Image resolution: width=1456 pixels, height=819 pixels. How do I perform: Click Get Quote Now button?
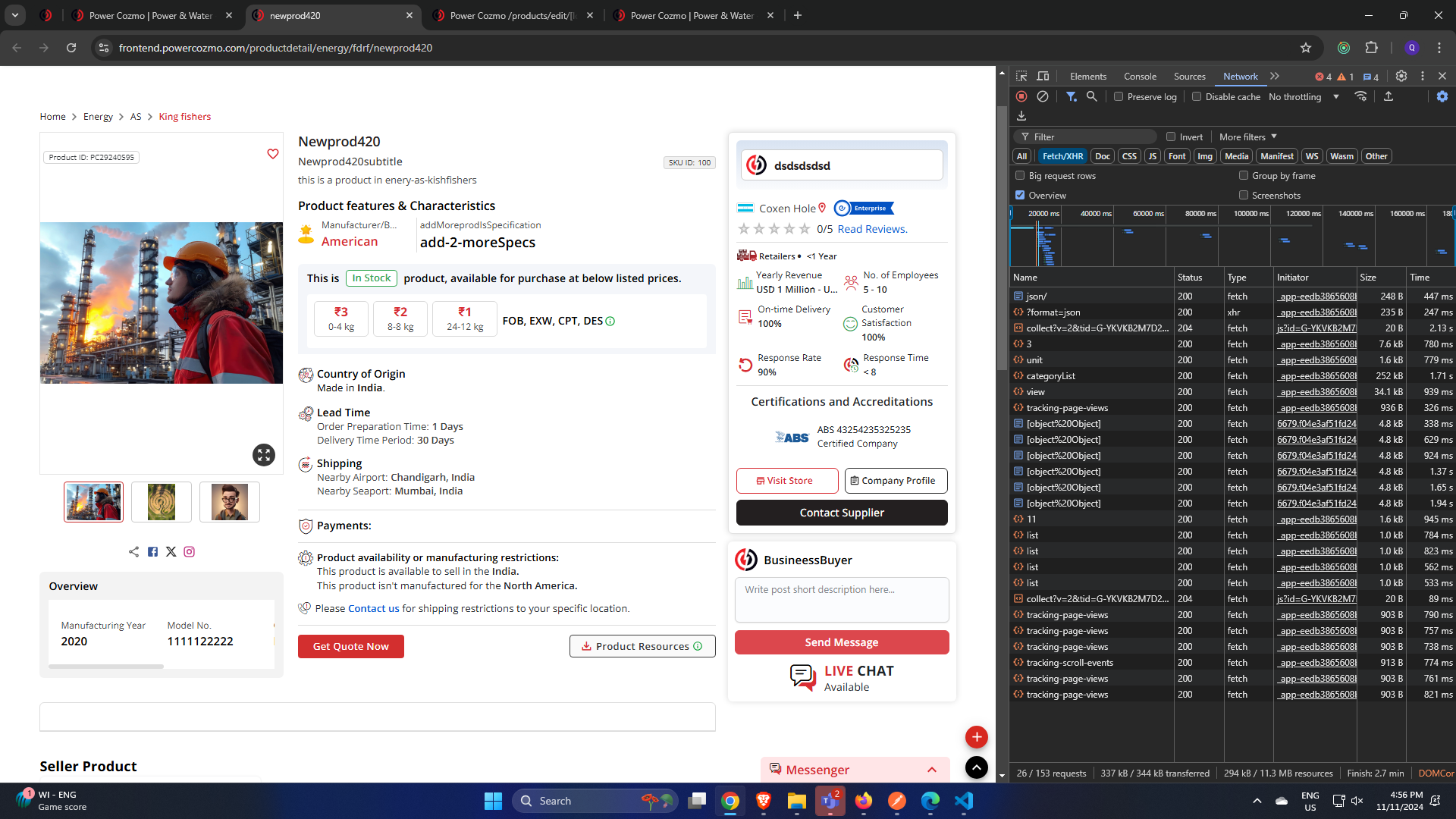[x=350, y=646]
